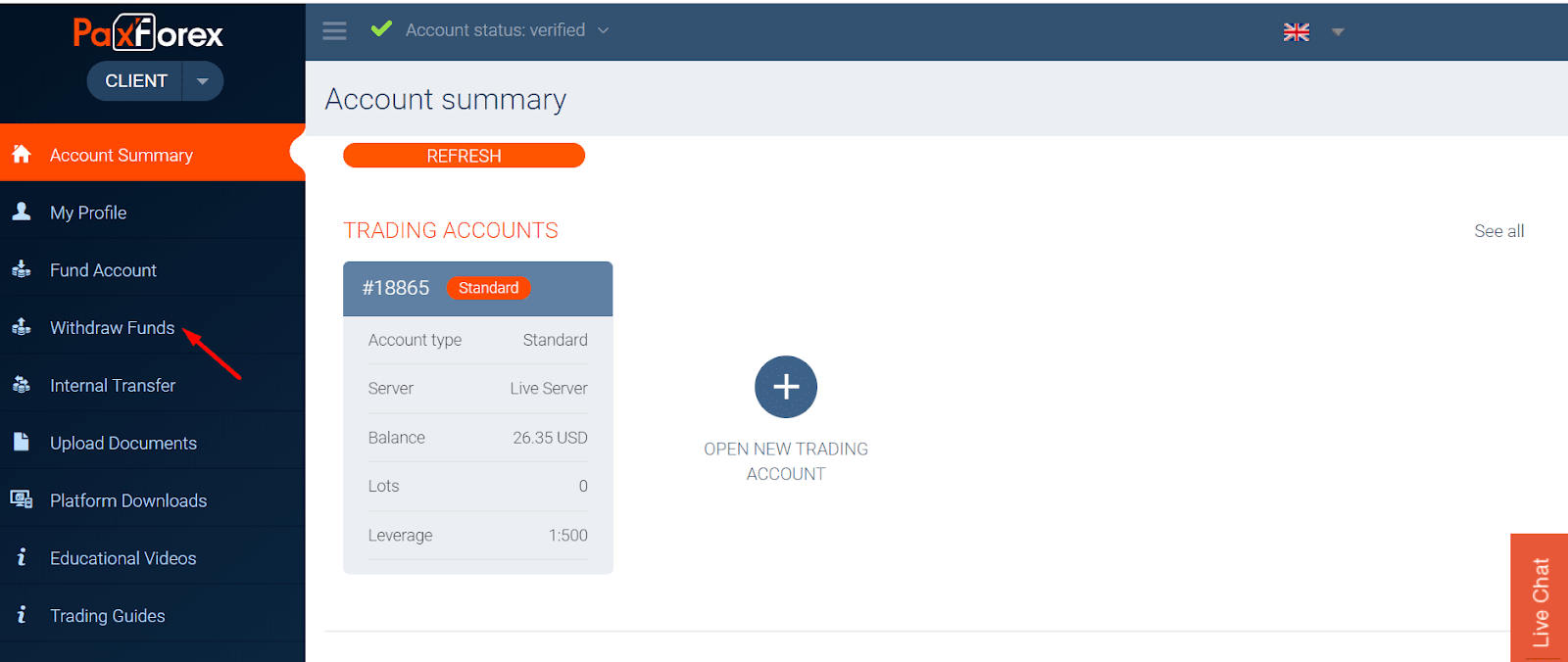Image resolution: width=1568 pixels, height=662 pixels.
Task: Open Platform Downloads
Action: click(x=153, y=500)
